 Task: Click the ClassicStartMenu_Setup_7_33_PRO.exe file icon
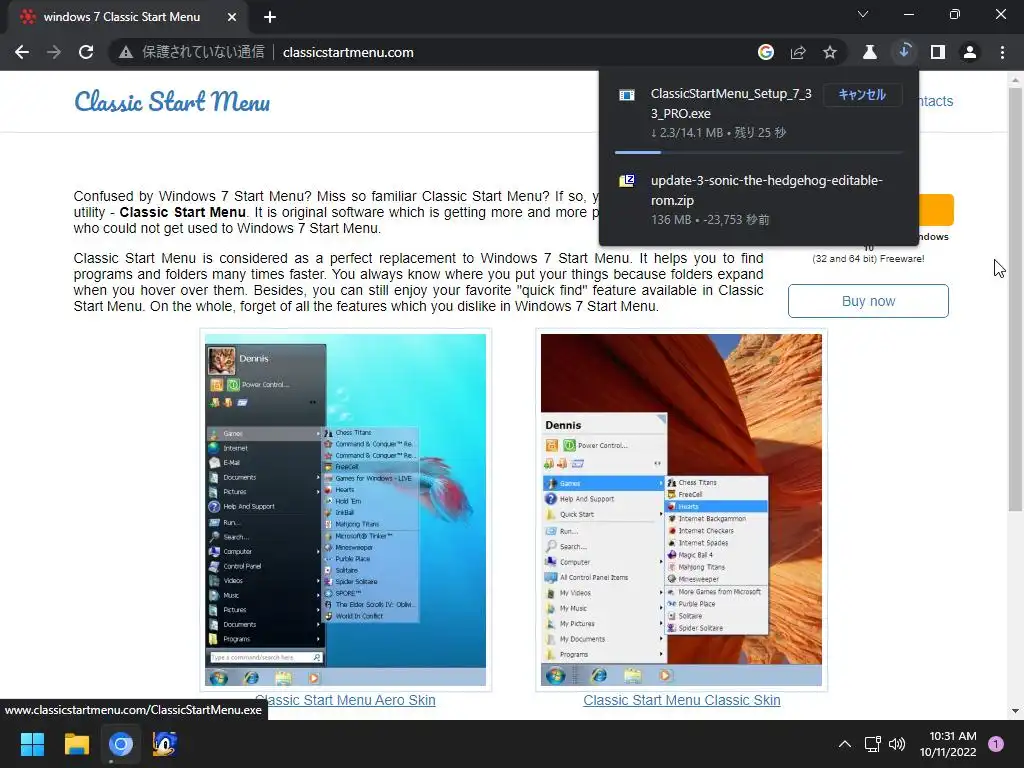pos(627,95)
